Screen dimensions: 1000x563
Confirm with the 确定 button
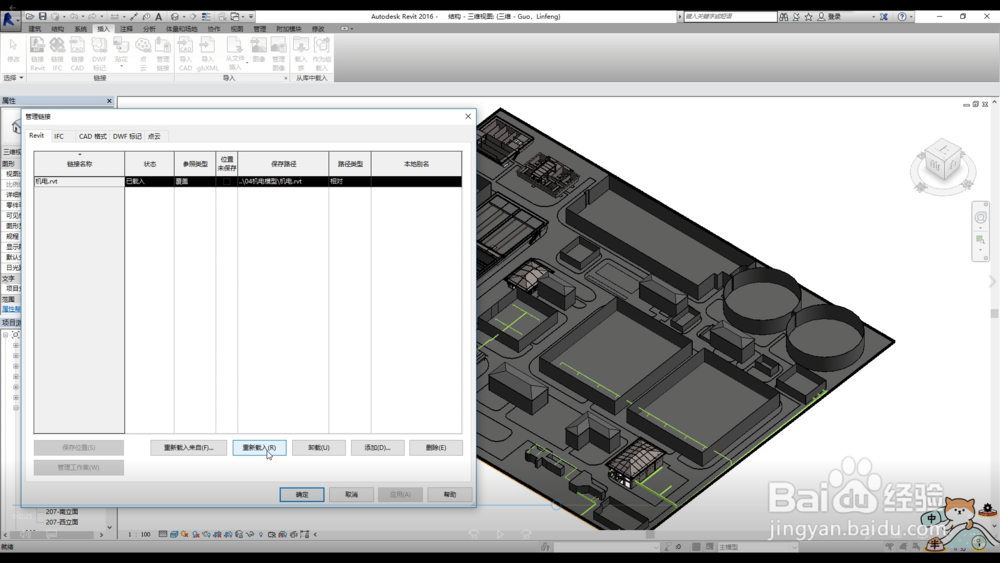click(x=302, y=495)
